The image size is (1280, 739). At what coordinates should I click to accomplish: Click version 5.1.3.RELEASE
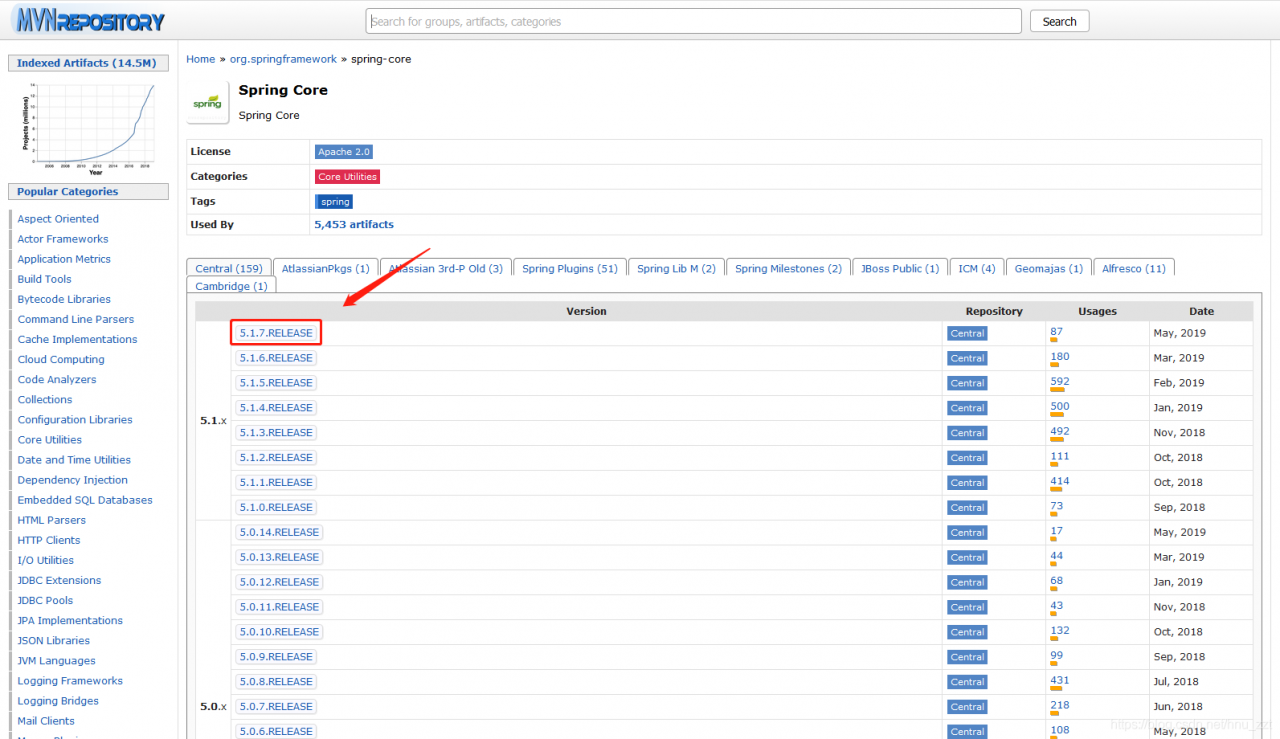pyautogui.click(x=276, y=433)
